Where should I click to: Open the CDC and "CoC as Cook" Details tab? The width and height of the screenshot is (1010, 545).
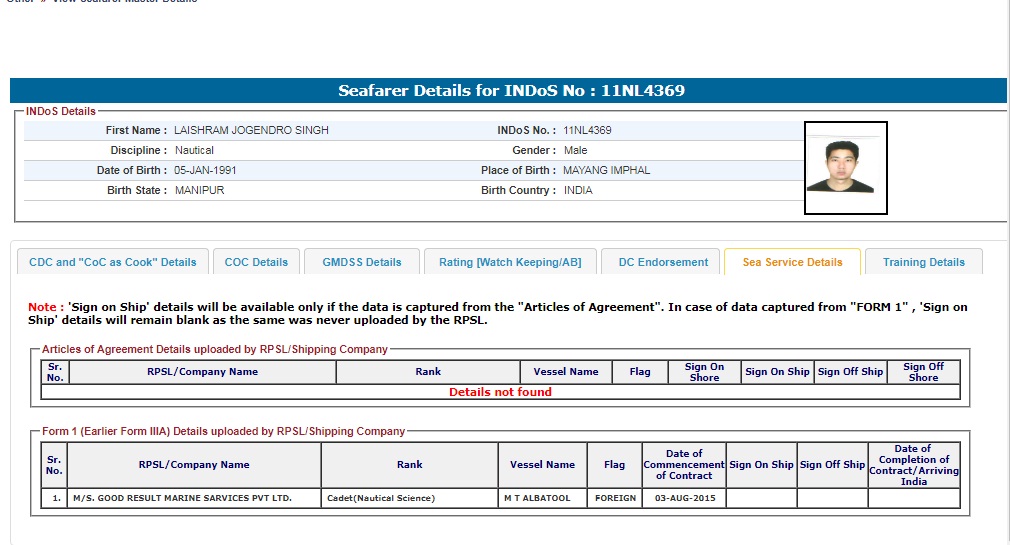pos(113,262)
